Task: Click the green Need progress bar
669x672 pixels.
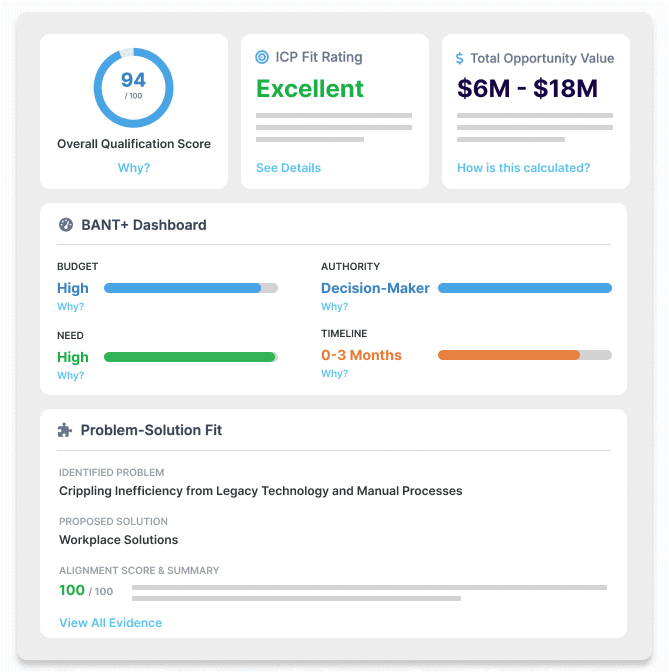Action: (190, 357)
